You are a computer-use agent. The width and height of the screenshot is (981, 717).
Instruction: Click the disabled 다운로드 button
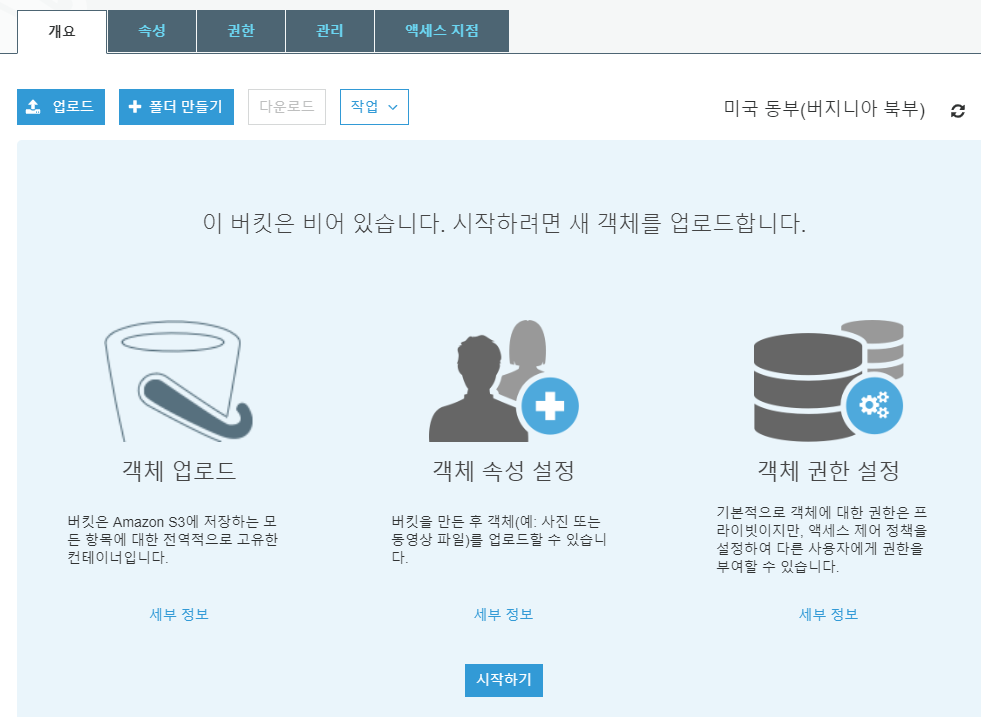tap(287, 107)
